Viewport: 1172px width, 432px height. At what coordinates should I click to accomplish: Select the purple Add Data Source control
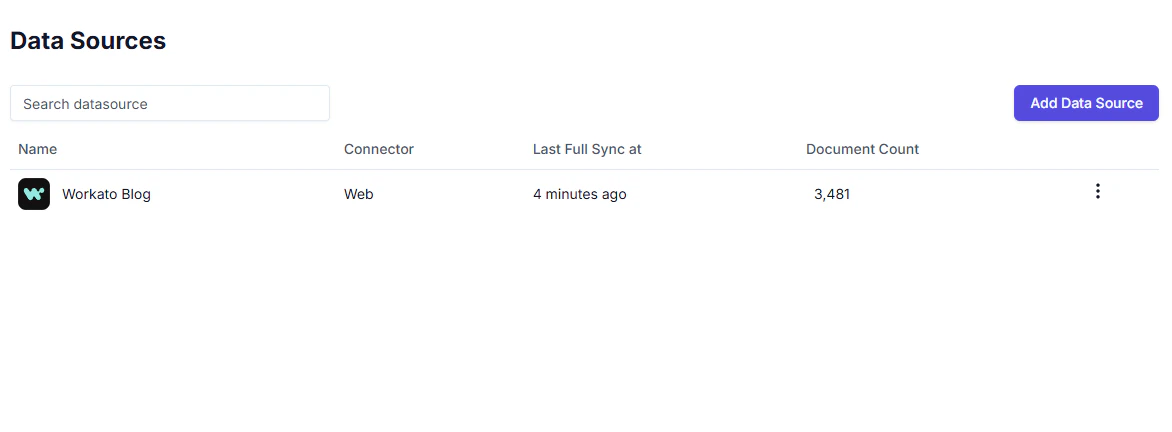tap(1086, 103)
